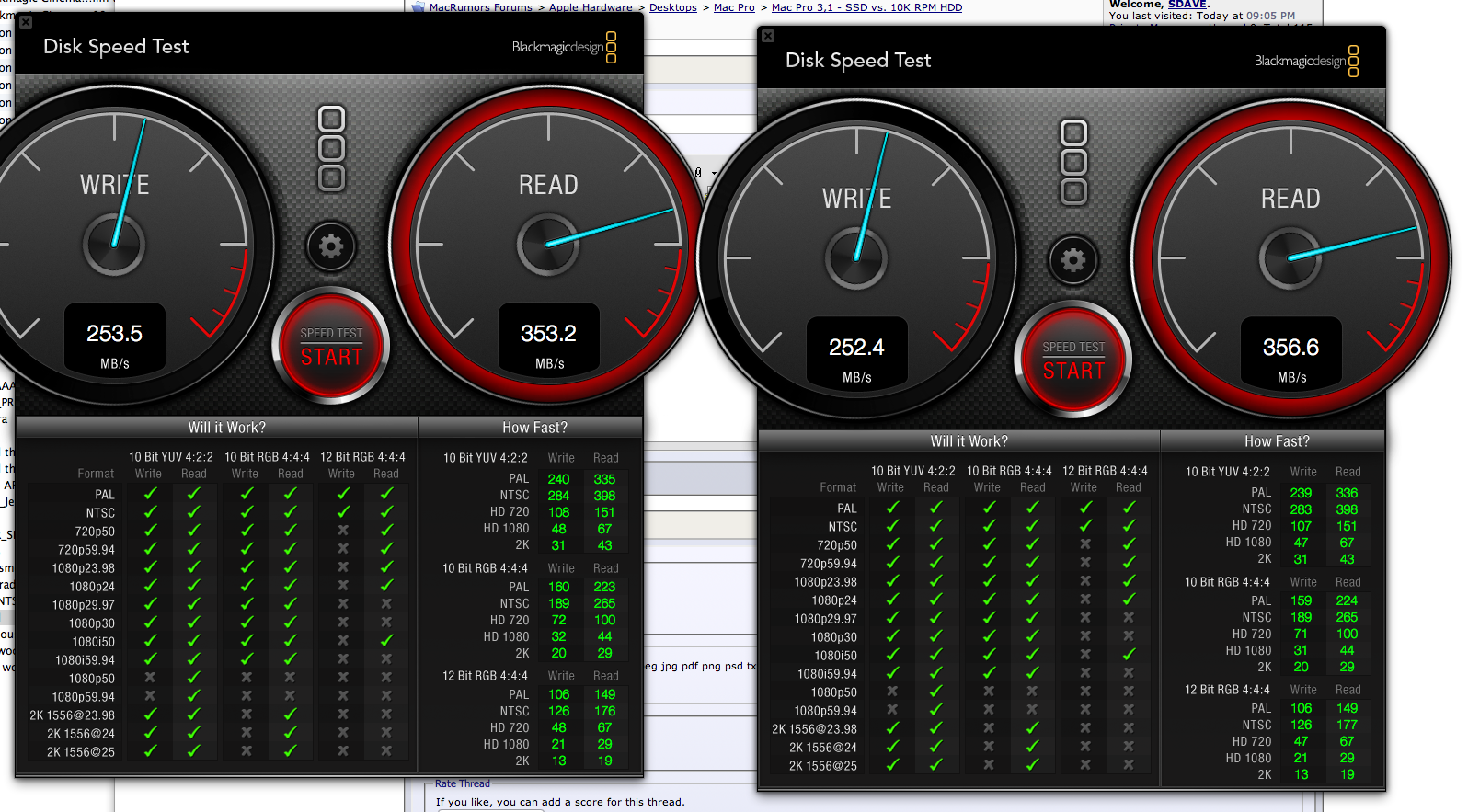
Task: Click the '12 Bit RGB 4:4:4' column header, left window
Action: 362,457
